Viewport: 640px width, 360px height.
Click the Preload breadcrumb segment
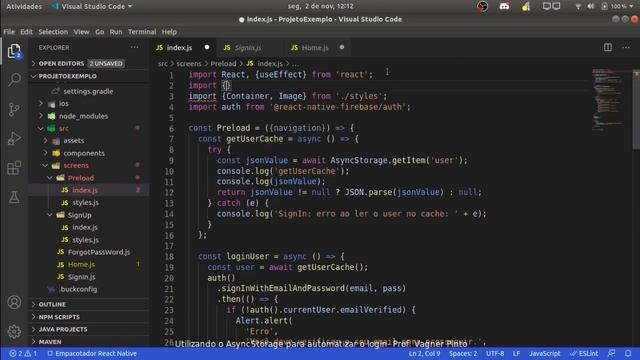click(223, 64)
